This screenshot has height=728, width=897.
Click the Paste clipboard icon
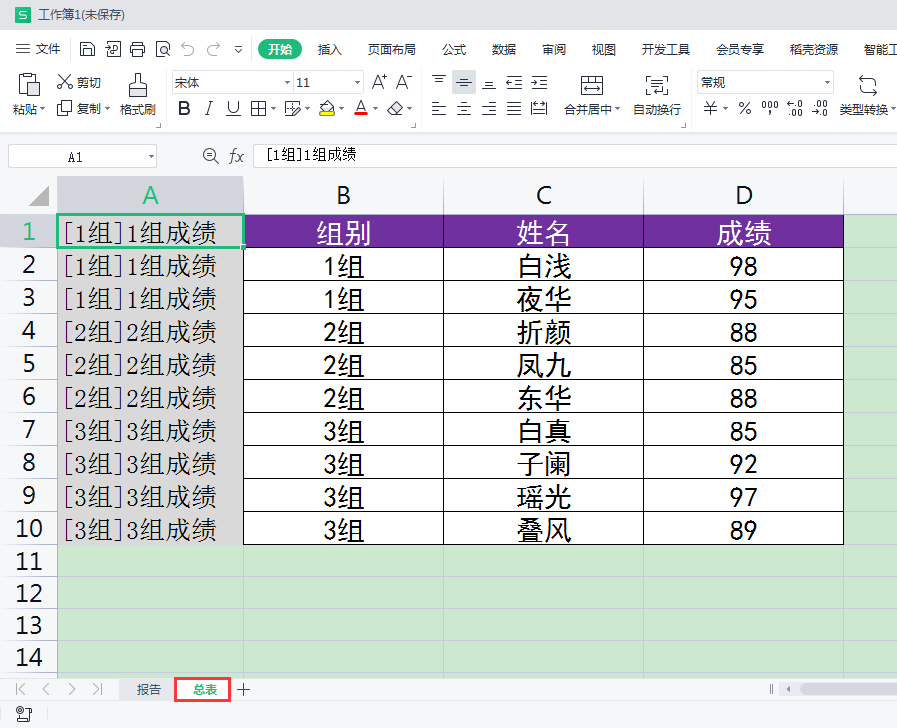point(29,84)
